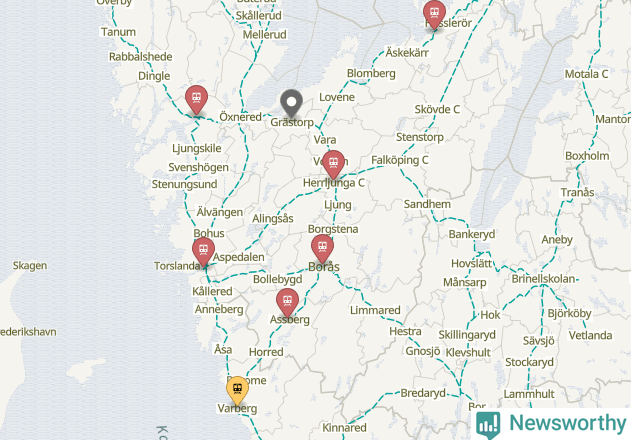Click the Vetlanda town label
The image size is (631, 440).
click(590, 335)
